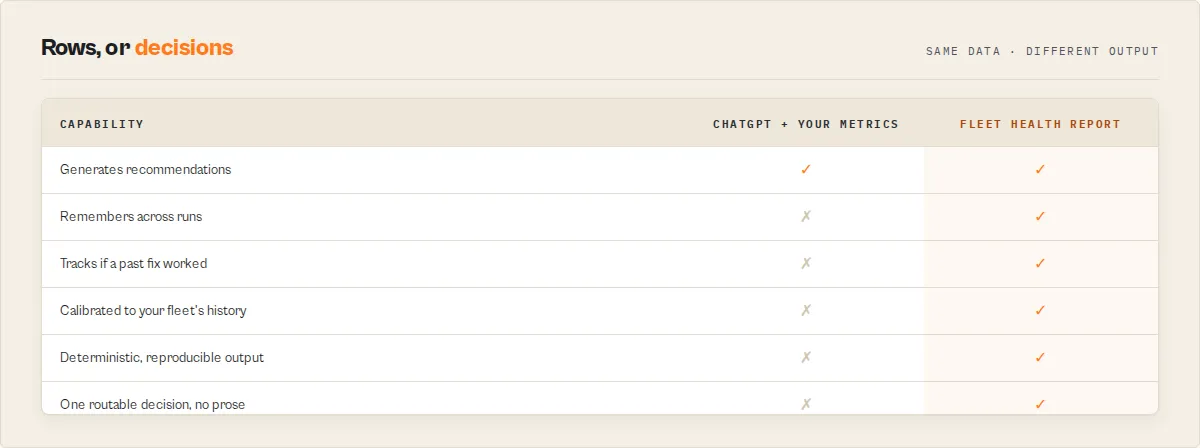Select the ChatGPT + Your Metrics column header

pos(806,124)
